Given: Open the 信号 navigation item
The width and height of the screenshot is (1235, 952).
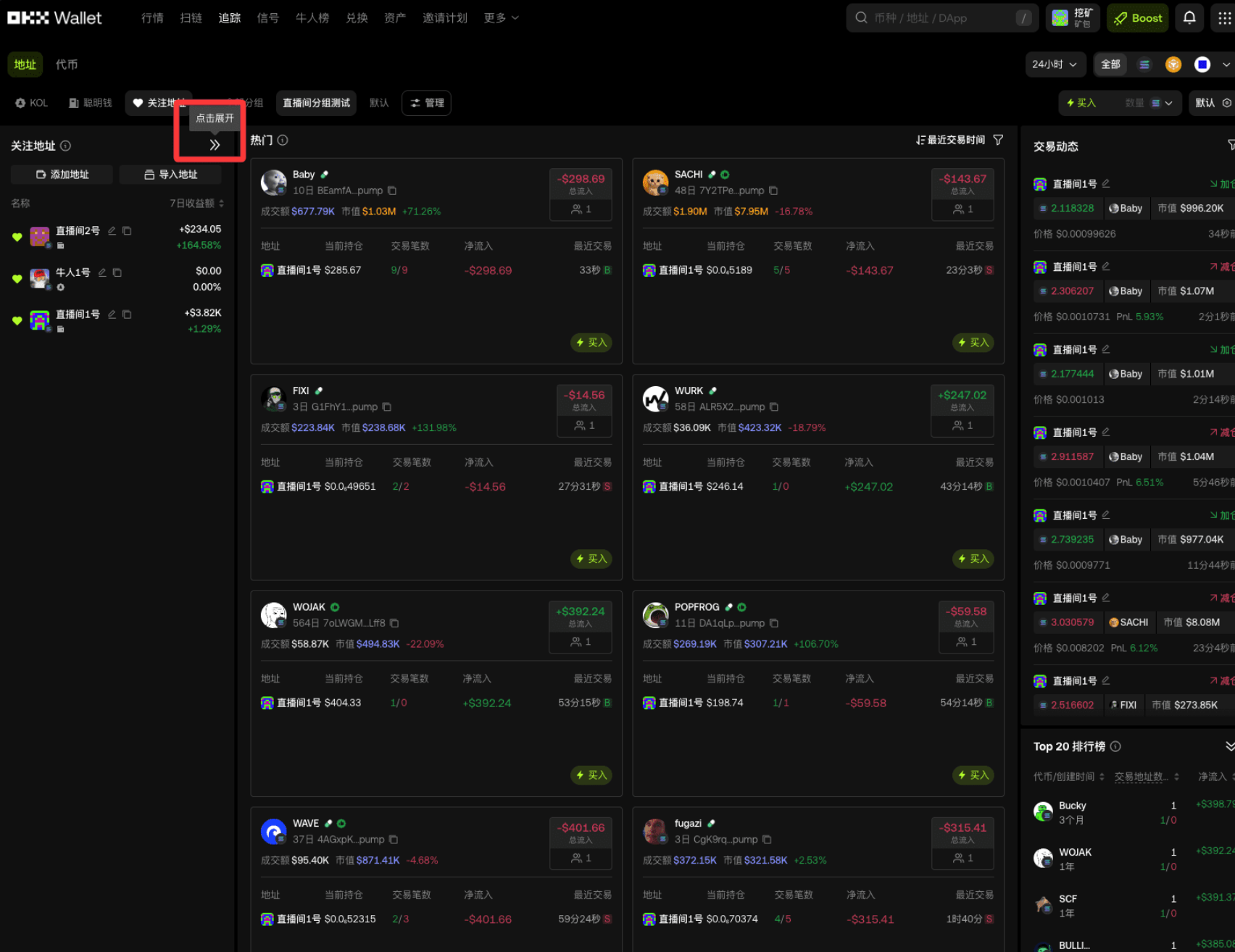Looking at the screenshot, I should pyautogui.click(x=267, y=18).
